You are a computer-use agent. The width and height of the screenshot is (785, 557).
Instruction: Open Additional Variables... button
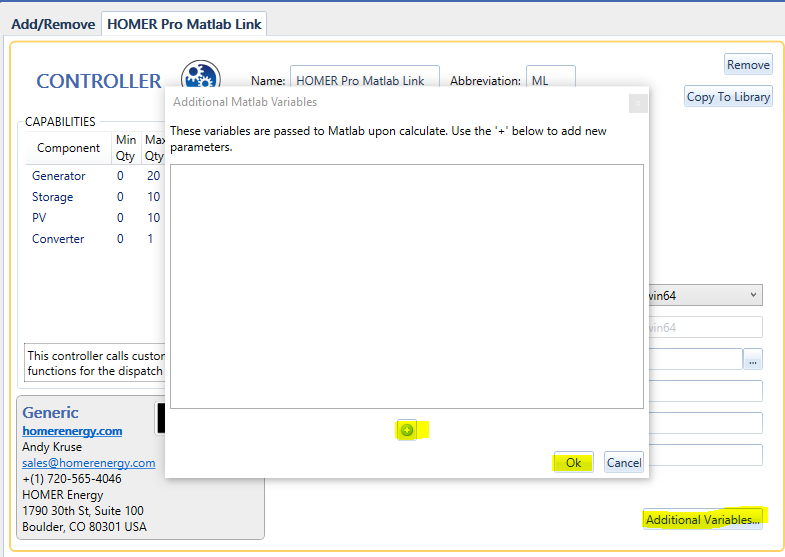point(702,519)
